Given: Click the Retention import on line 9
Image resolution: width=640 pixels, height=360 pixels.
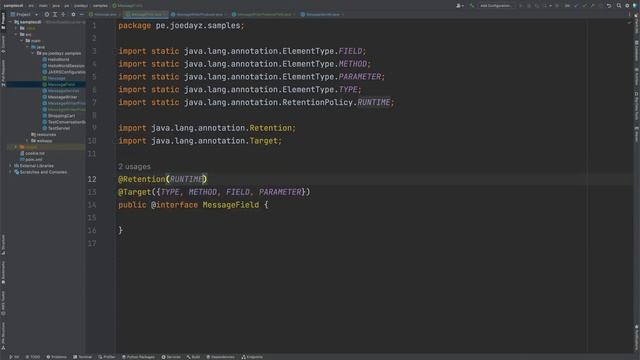Looking at the screenshot, I should coord(270,128).
